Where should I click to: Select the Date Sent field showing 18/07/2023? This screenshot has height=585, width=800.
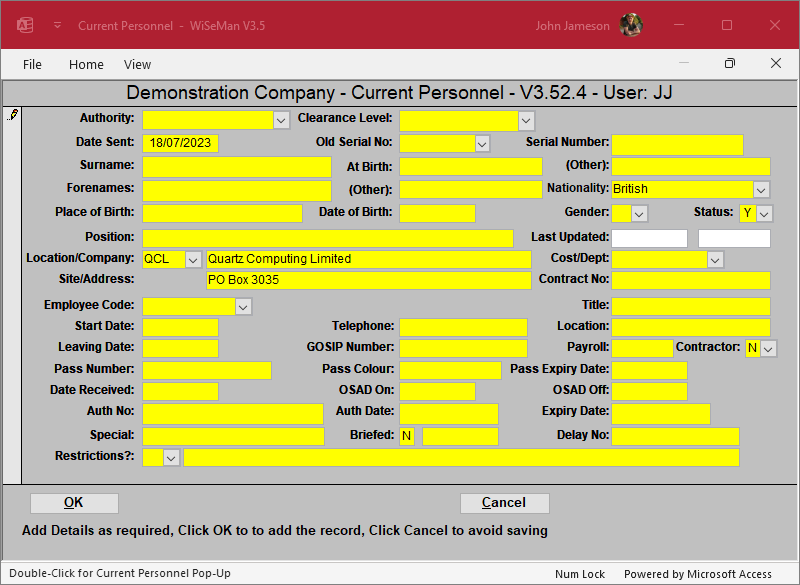tap(180, 143)
